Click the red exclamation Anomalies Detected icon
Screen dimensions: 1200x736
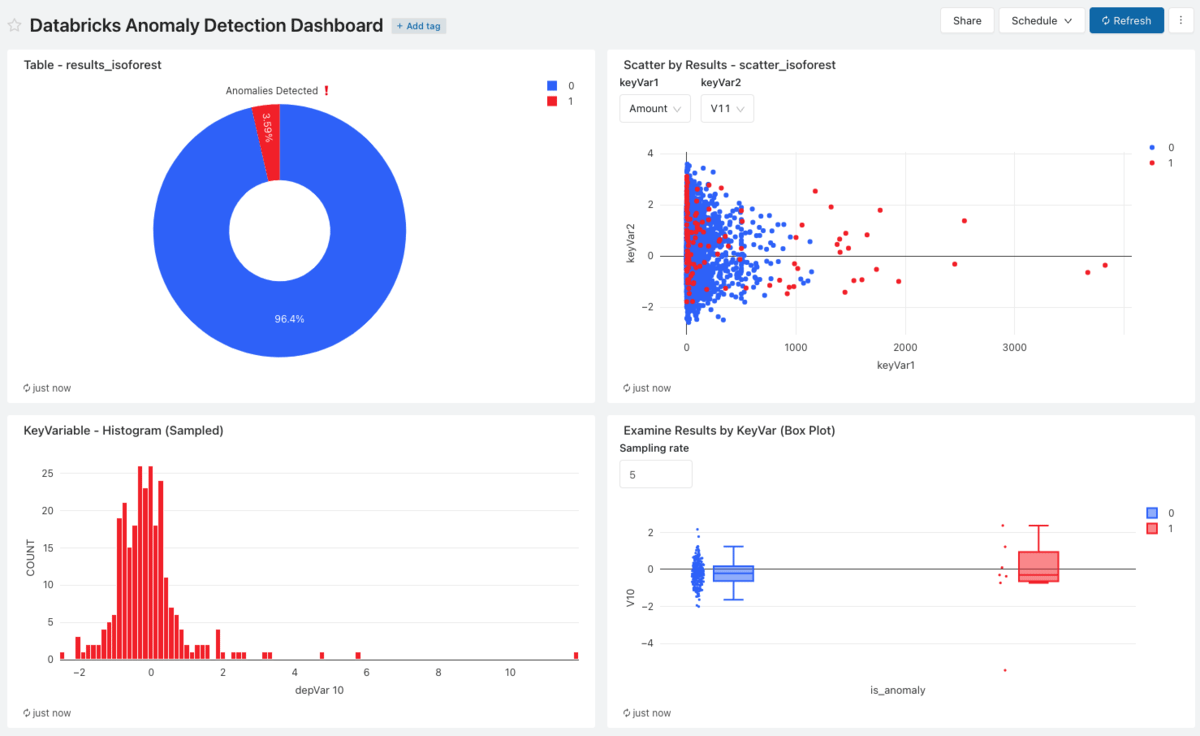pyautogui.click(x=326, y=91)
